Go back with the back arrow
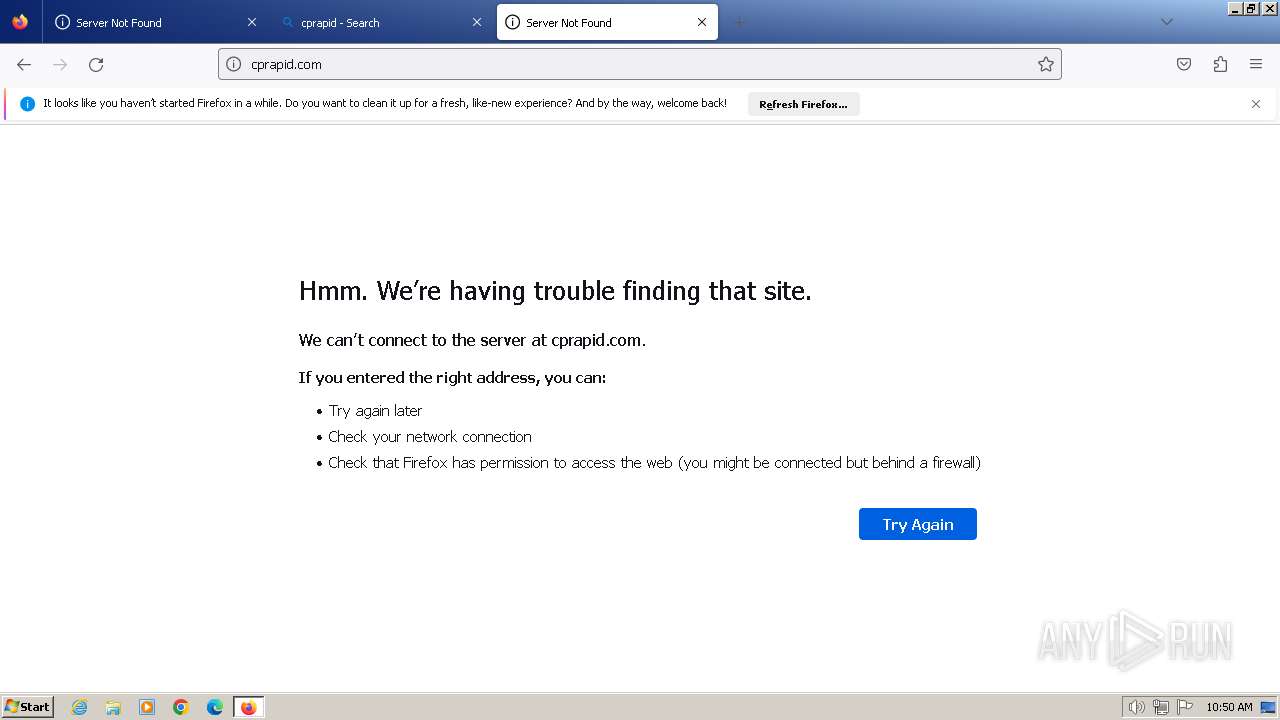 point(24,64)
